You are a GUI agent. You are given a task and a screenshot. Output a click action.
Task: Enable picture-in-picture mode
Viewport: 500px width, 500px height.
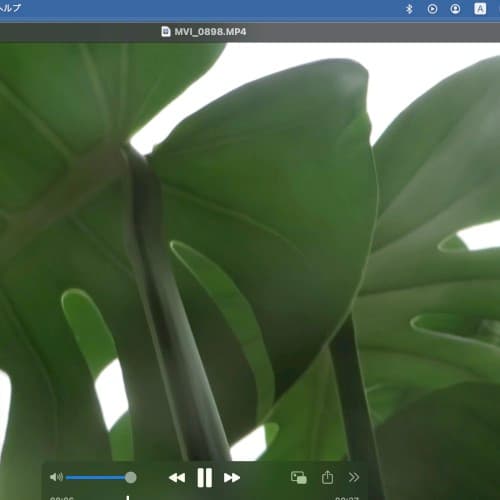click(299, 477)
